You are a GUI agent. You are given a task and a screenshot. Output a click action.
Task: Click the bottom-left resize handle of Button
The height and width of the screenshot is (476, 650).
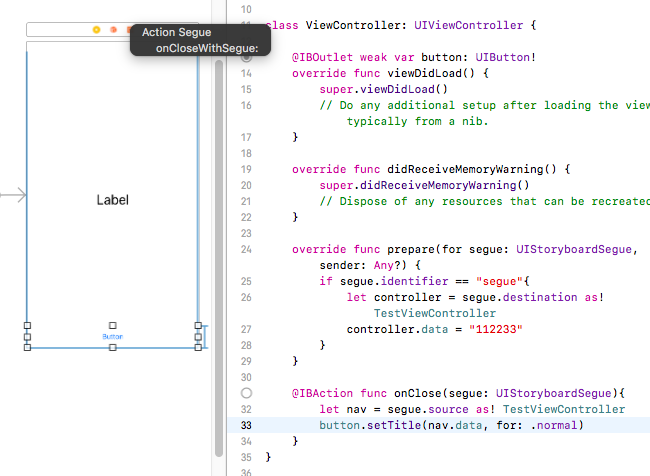coord(28,347)
